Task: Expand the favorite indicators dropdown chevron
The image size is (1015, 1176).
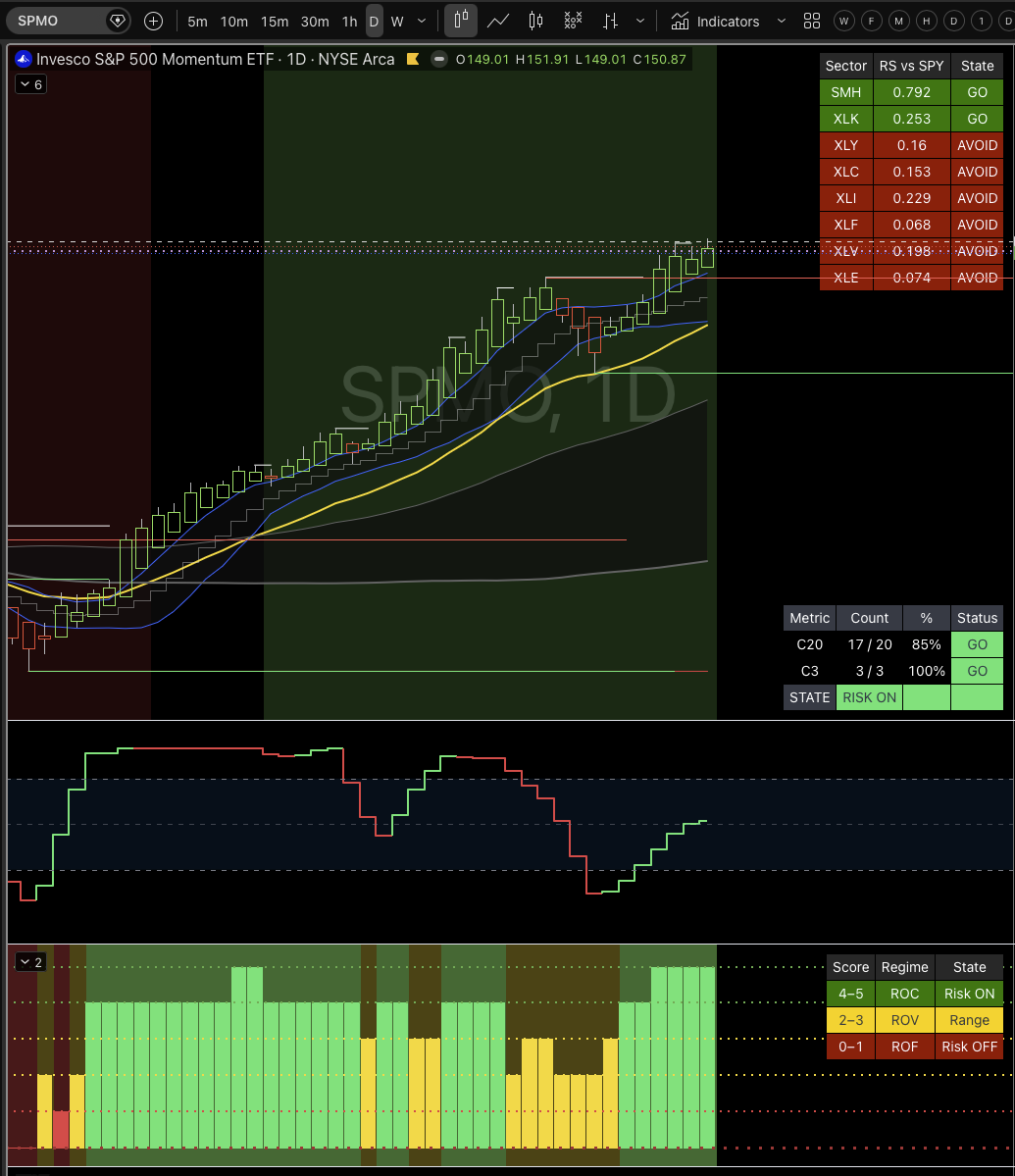Action: (782, 21)
